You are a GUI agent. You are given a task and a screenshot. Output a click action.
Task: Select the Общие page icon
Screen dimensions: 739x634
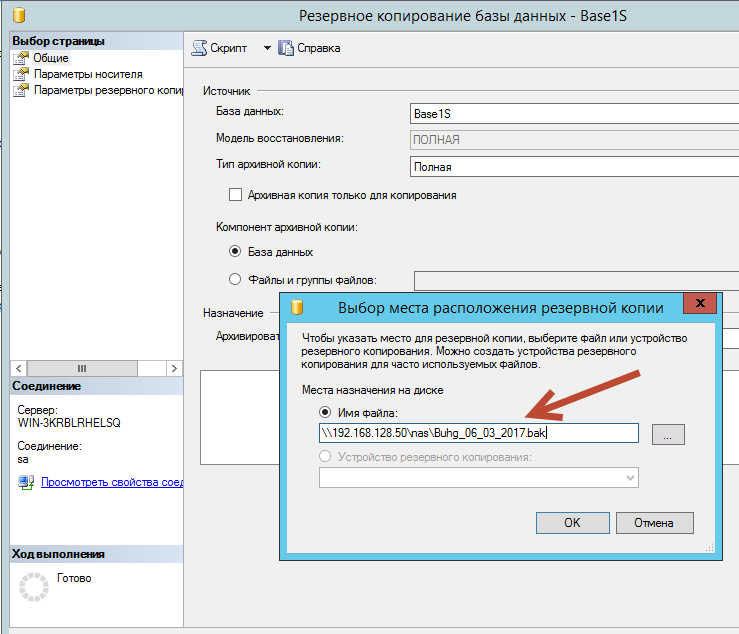20,58
